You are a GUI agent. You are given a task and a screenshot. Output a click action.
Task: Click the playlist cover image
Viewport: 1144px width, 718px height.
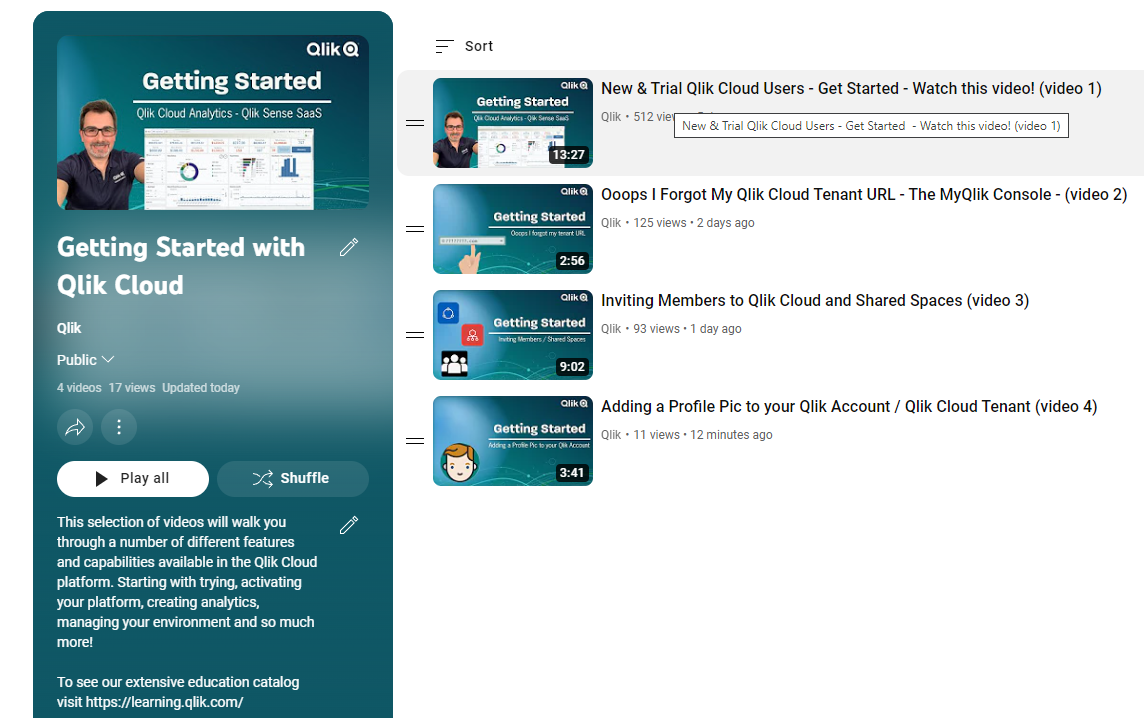(x=212, y=122)
